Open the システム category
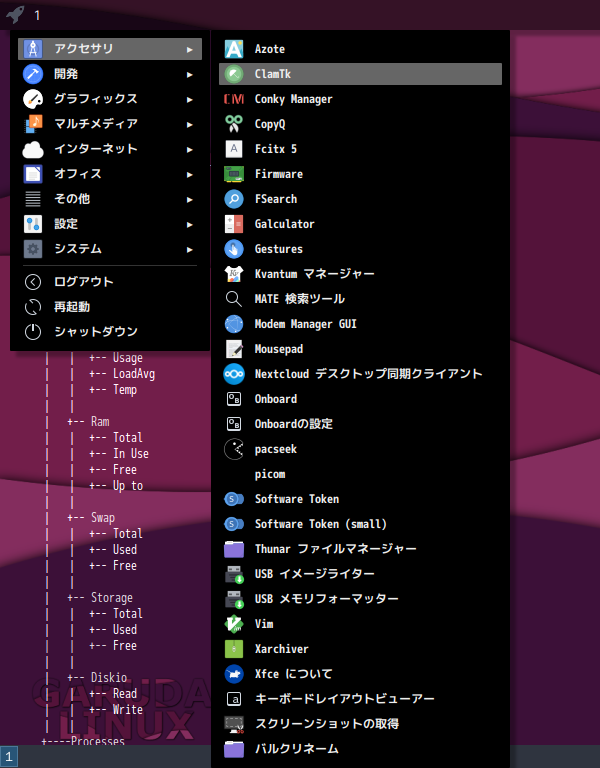Screen dimensions: 600x768 [110, 249]
